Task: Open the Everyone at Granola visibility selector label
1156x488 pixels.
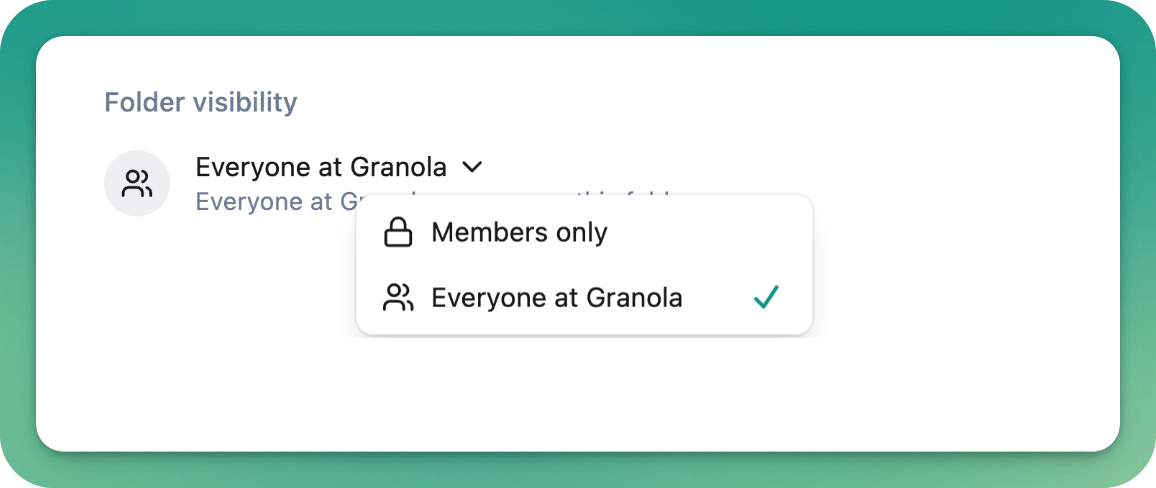Action: [321, 168]
